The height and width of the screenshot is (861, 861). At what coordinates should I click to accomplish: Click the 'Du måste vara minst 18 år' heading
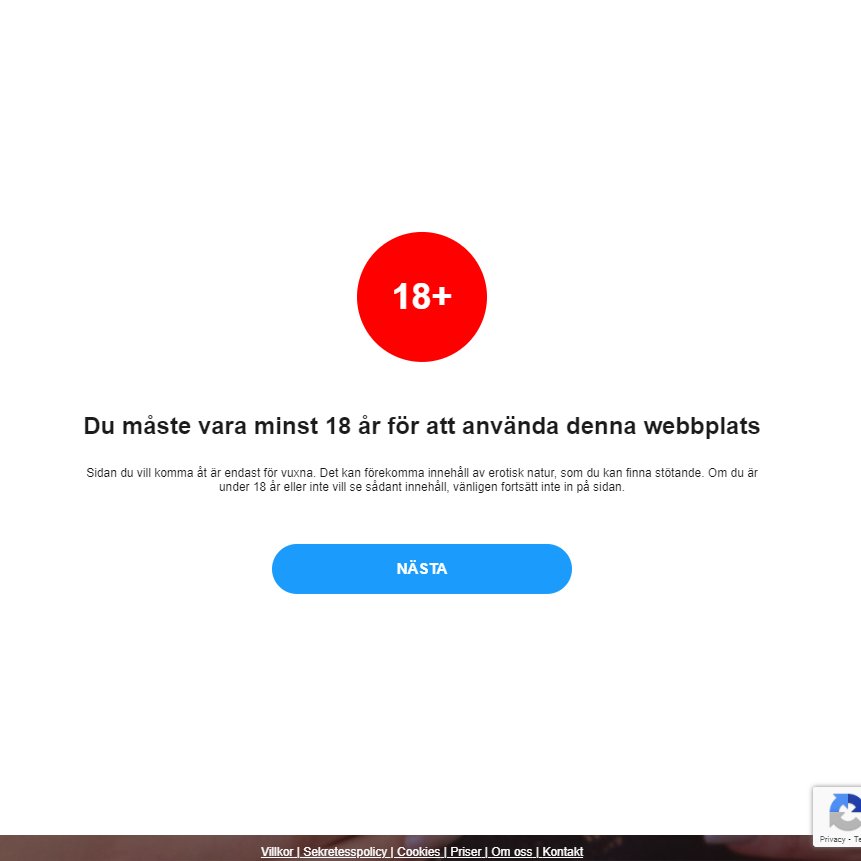422,426
